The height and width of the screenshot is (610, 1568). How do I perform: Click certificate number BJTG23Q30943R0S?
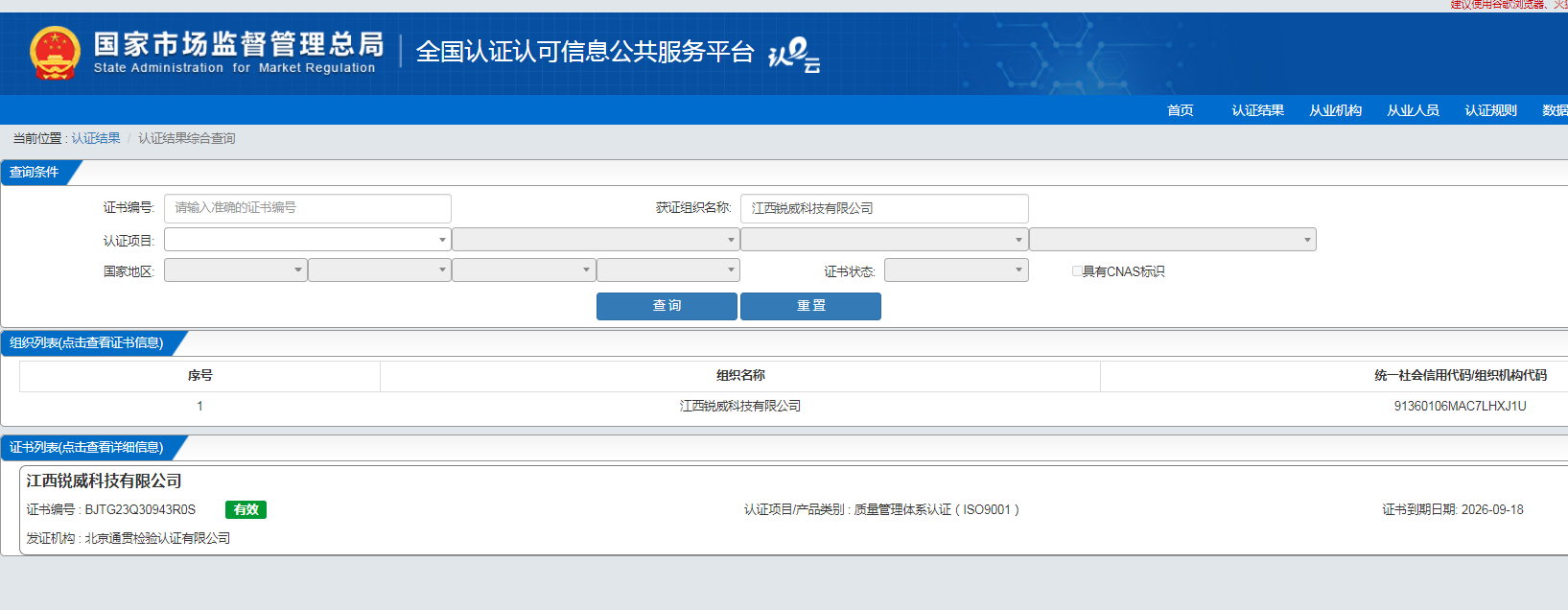pyautogui.click(x=140, y=509)
